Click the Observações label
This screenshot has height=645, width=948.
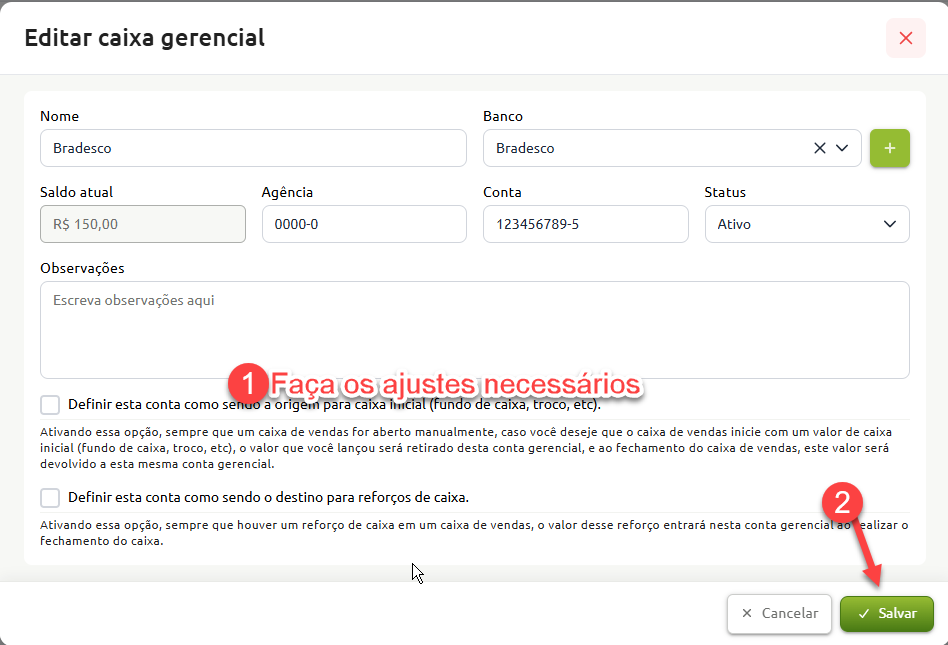point(82,268)
